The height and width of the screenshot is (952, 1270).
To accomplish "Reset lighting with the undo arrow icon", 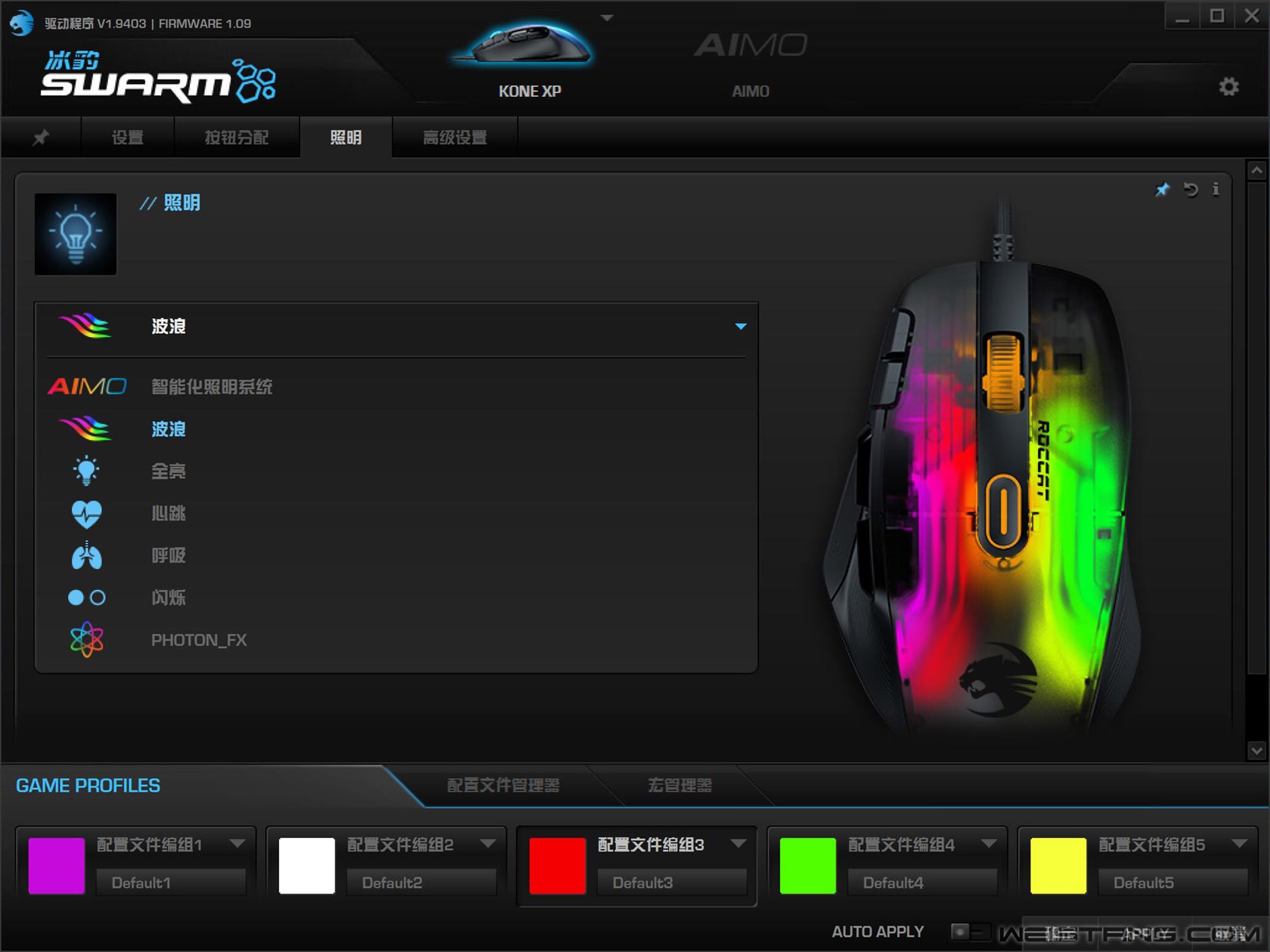I will pos(1191,189).
